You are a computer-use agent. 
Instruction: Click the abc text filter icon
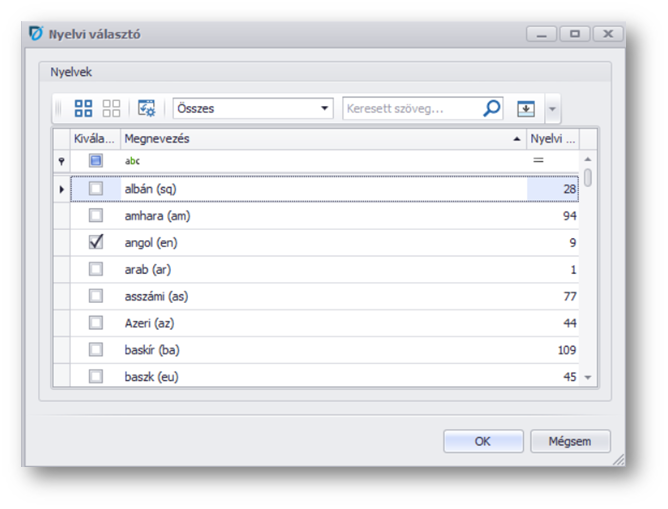pyautogui.click(x=132, y=160)
